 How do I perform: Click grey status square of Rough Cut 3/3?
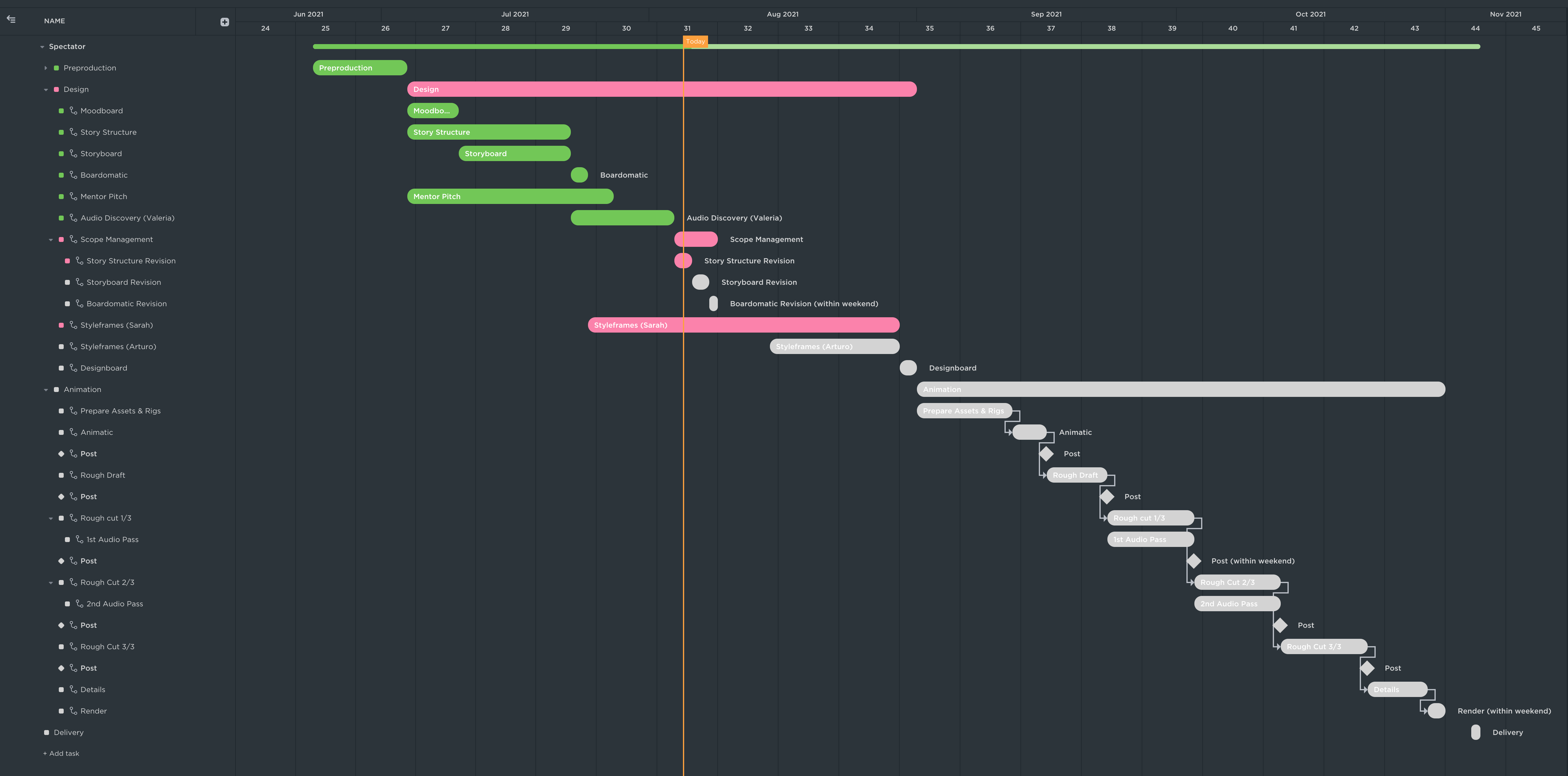[61, 646]
